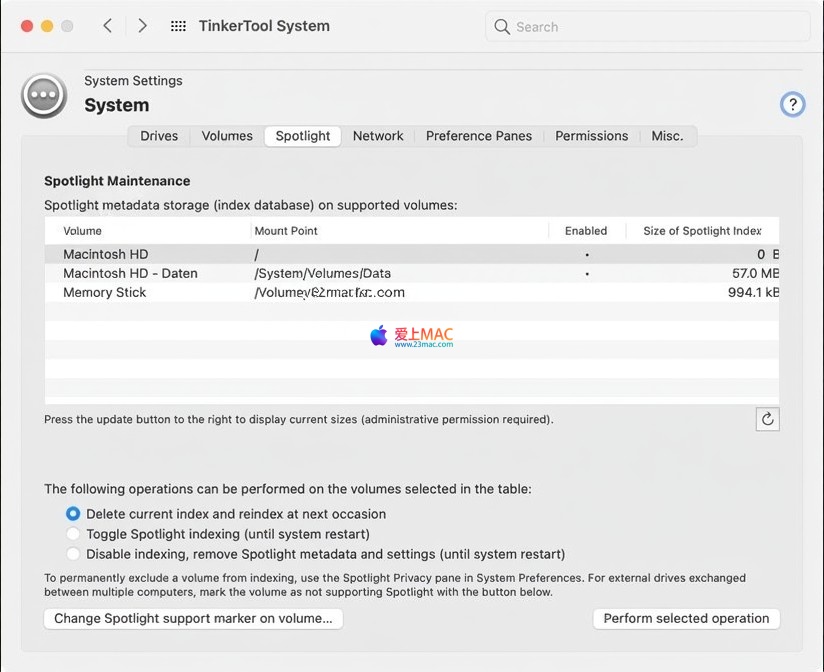This screenshot has width=824, height=672.
Task: Switch to the Network tab
Action: [x=378, y=136]
